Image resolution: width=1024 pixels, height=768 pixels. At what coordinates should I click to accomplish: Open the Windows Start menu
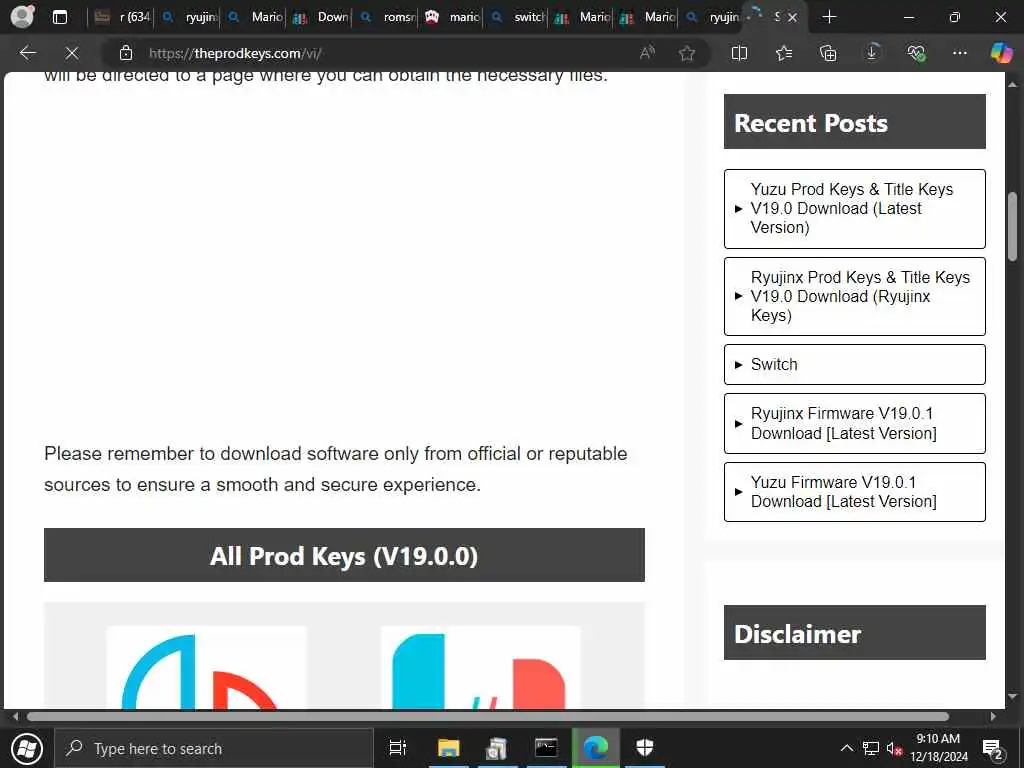click(x=27, y=748)
